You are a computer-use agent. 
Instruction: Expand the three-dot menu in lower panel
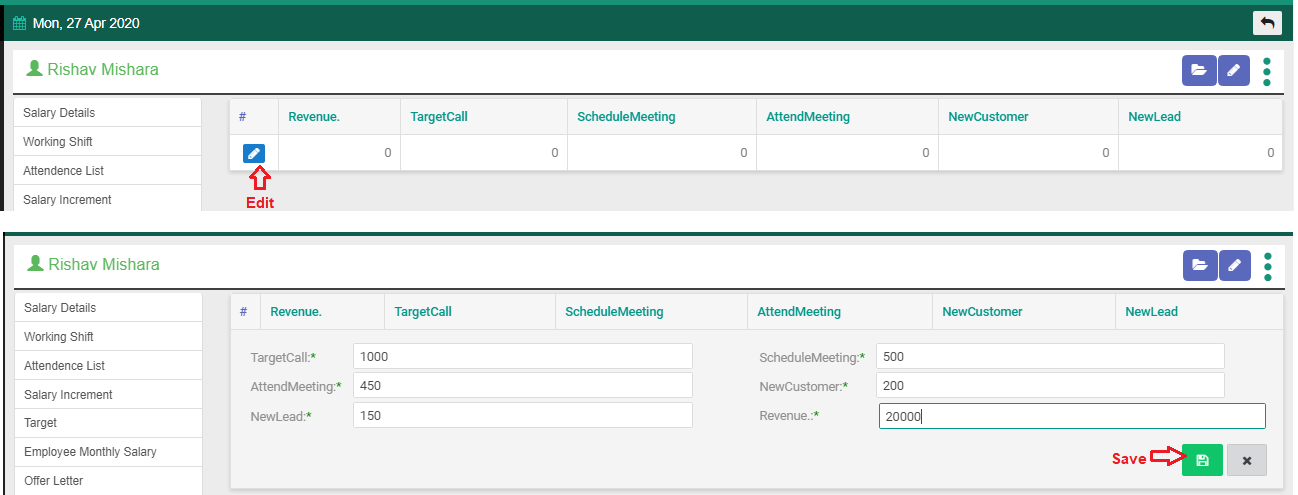click(1268, 266)
